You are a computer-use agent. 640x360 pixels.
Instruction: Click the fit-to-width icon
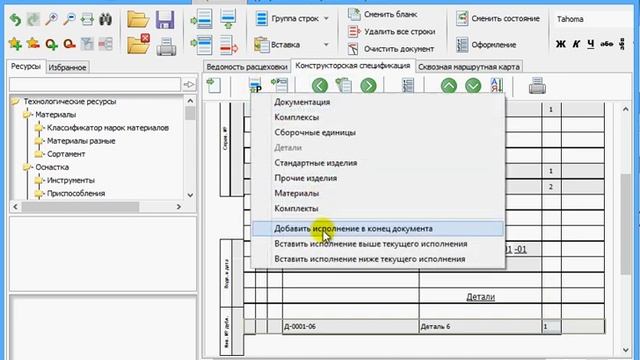[x=87, y=19]
